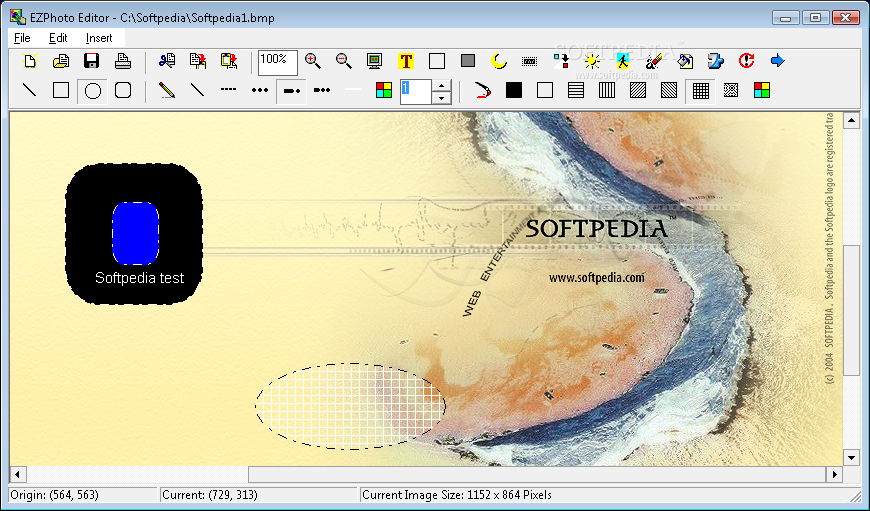This screenshot has height=511, width=870.
Task: Open the fill color picker squares
Action: pyautogui.click(x=762, y=90)
